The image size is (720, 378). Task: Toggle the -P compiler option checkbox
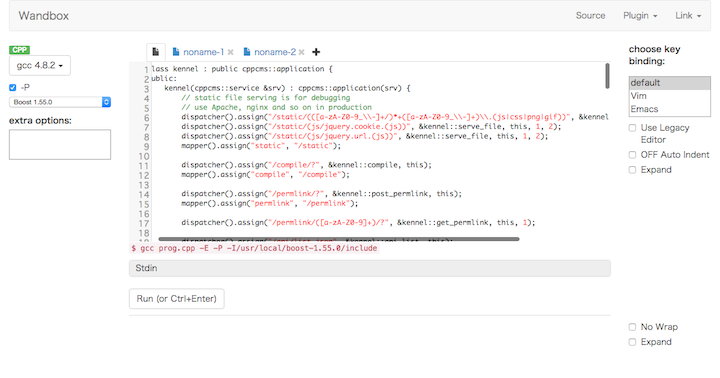pyautogui.click(x=12, y=87)
